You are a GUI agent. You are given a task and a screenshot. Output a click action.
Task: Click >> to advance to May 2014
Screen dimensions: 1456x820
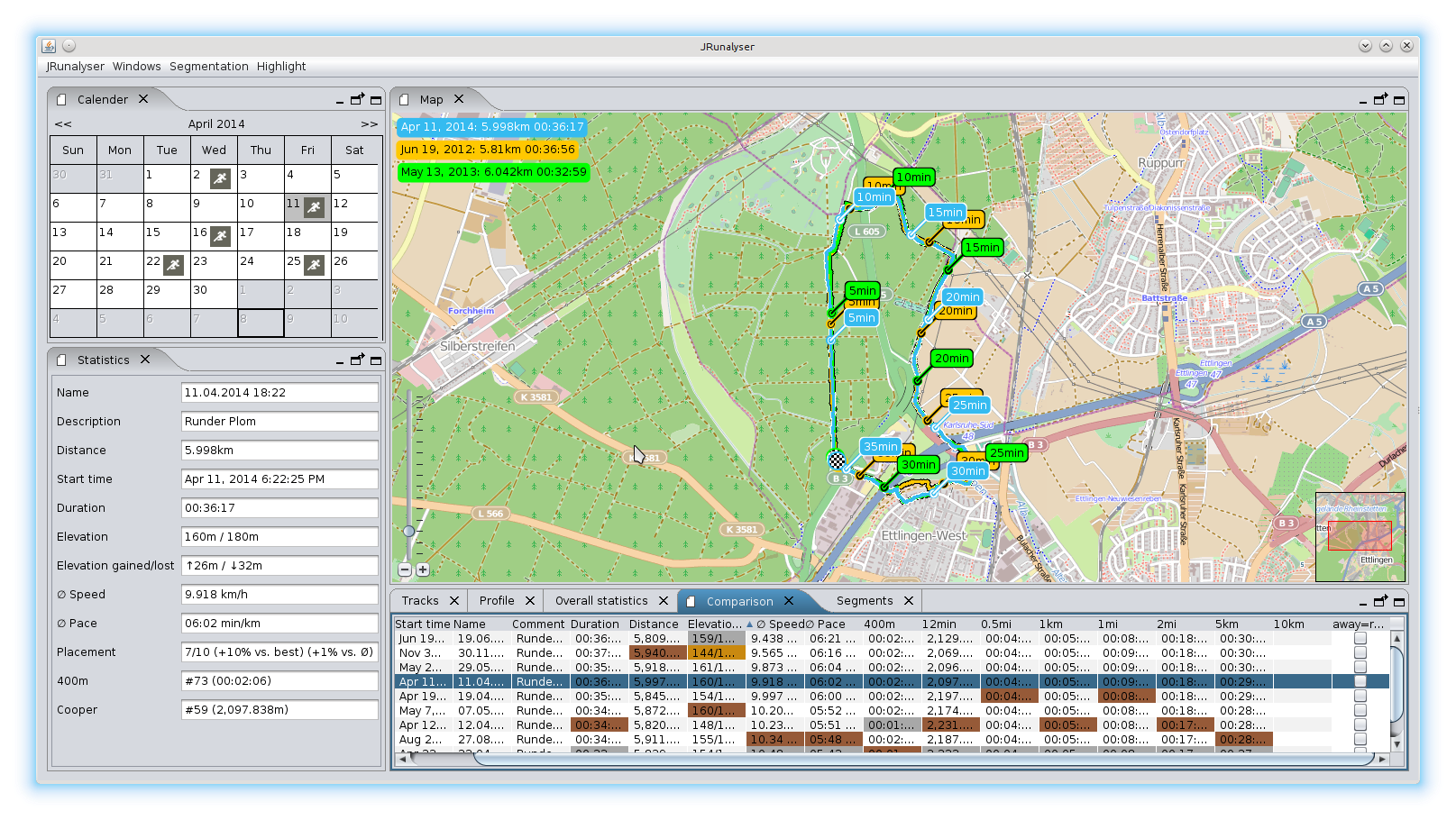click(x=369, y=123)
